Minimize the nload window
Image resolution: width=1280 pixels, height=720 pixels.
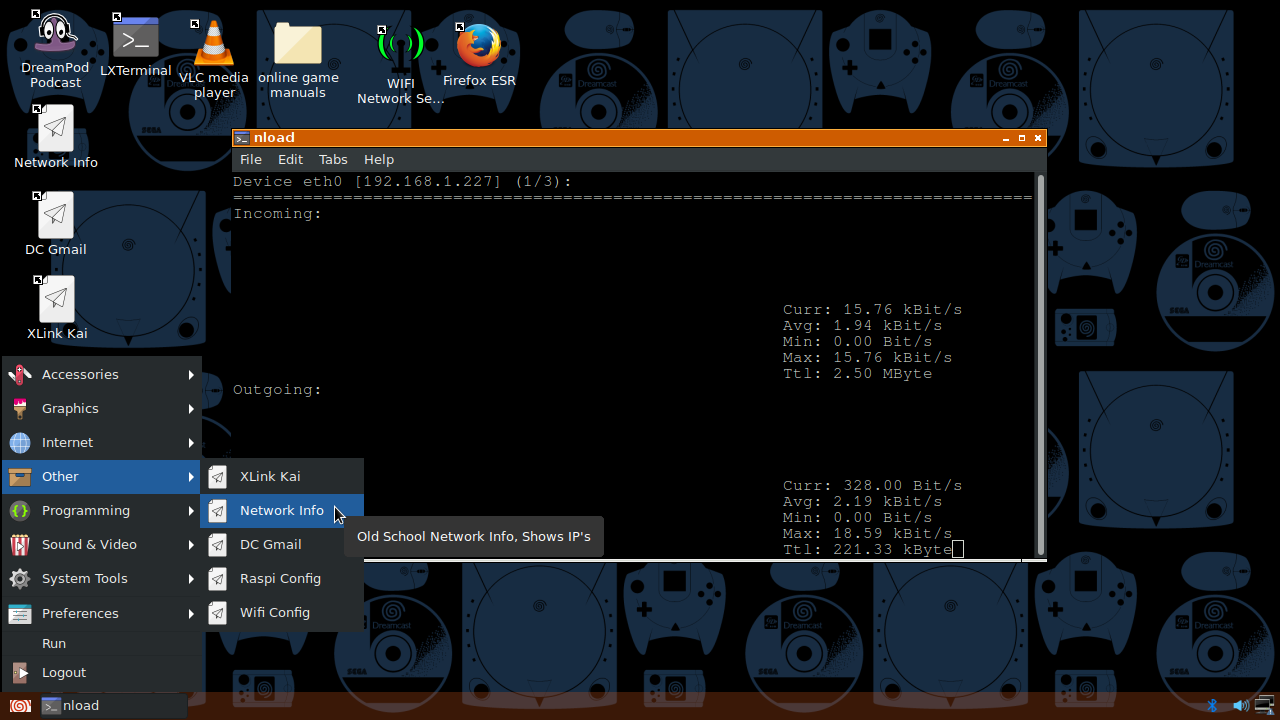[1005, 138]
